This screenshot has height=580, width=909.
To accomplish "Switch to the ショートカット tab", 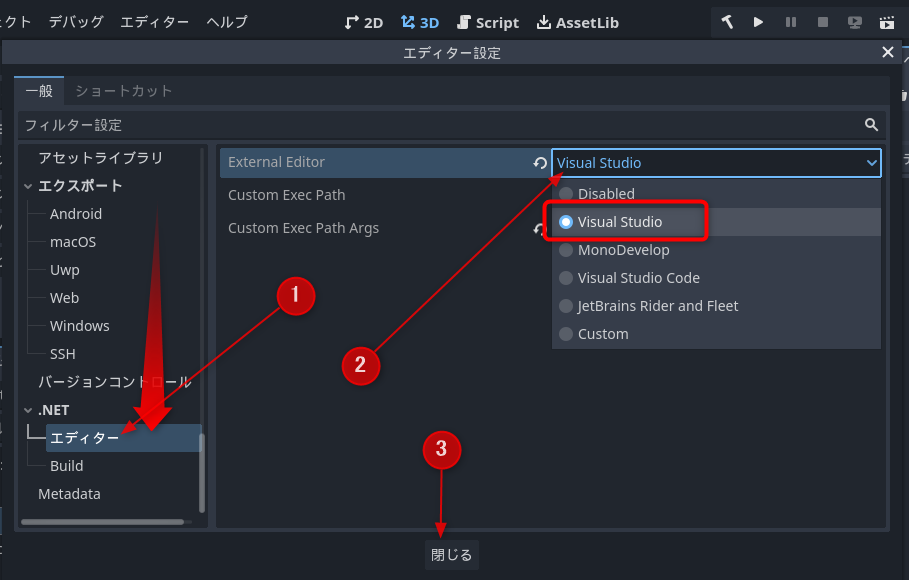I will click(x=122, y=91).
